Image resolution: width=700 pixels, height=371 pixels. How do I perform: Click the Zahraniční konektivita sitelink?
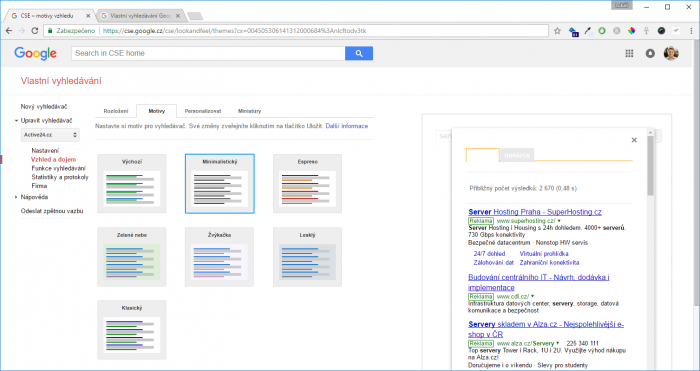tap(549, 263)
